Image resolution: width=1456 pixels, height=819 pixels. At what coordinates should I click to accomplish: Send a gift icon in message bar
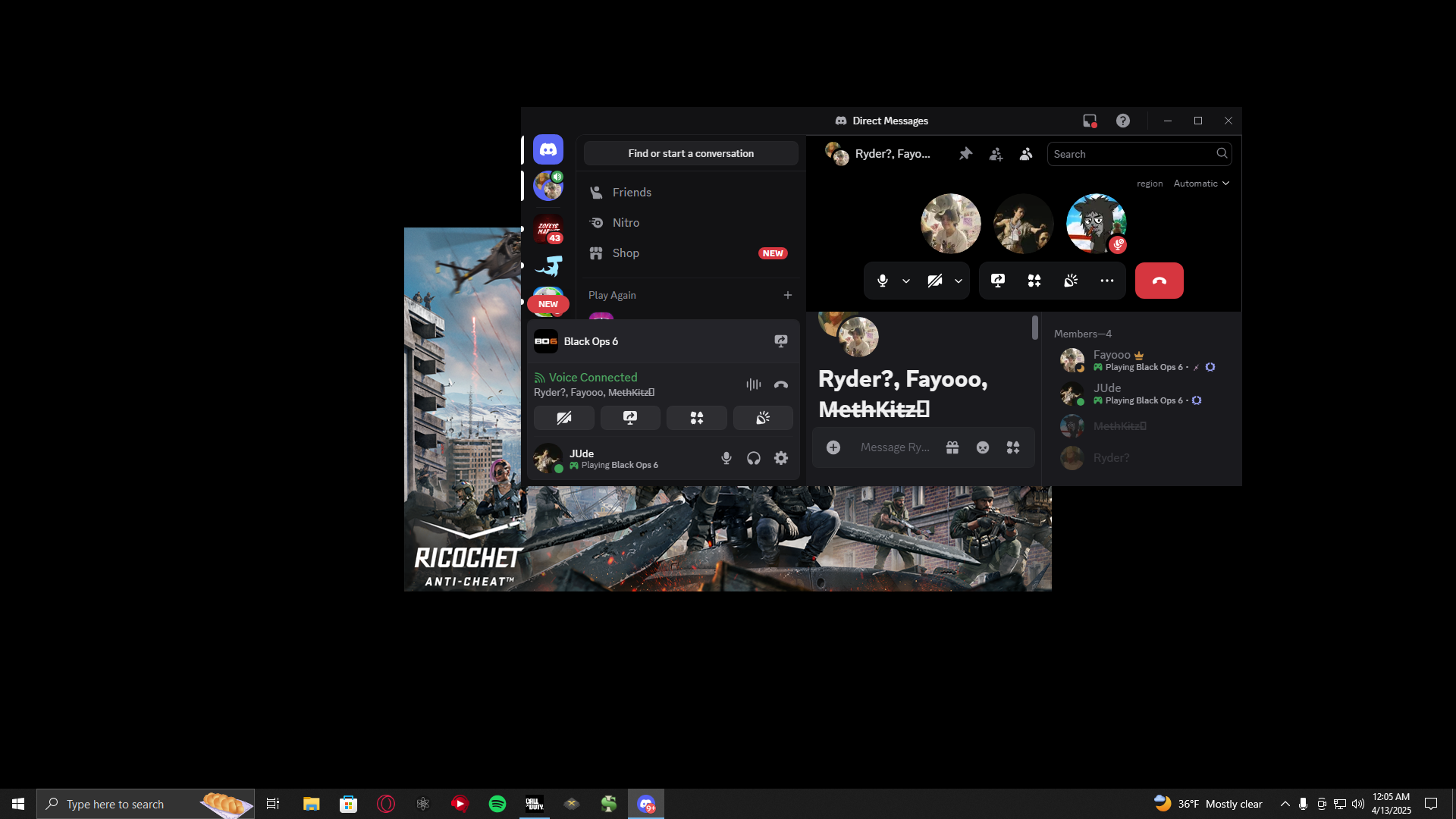[952, 447]
